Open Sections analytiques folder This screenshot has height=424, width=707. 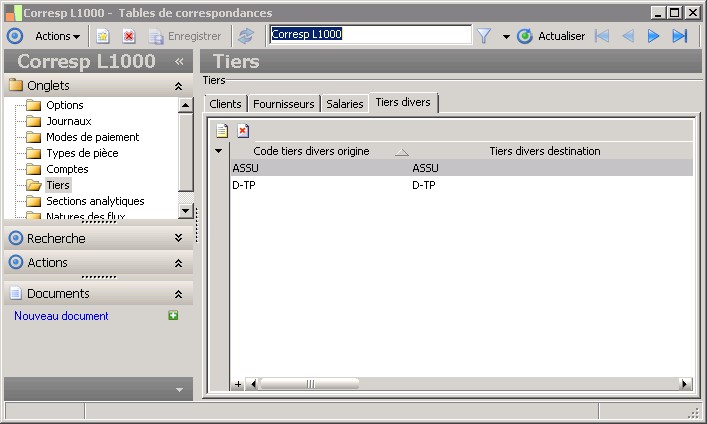[x=95, y=201]
